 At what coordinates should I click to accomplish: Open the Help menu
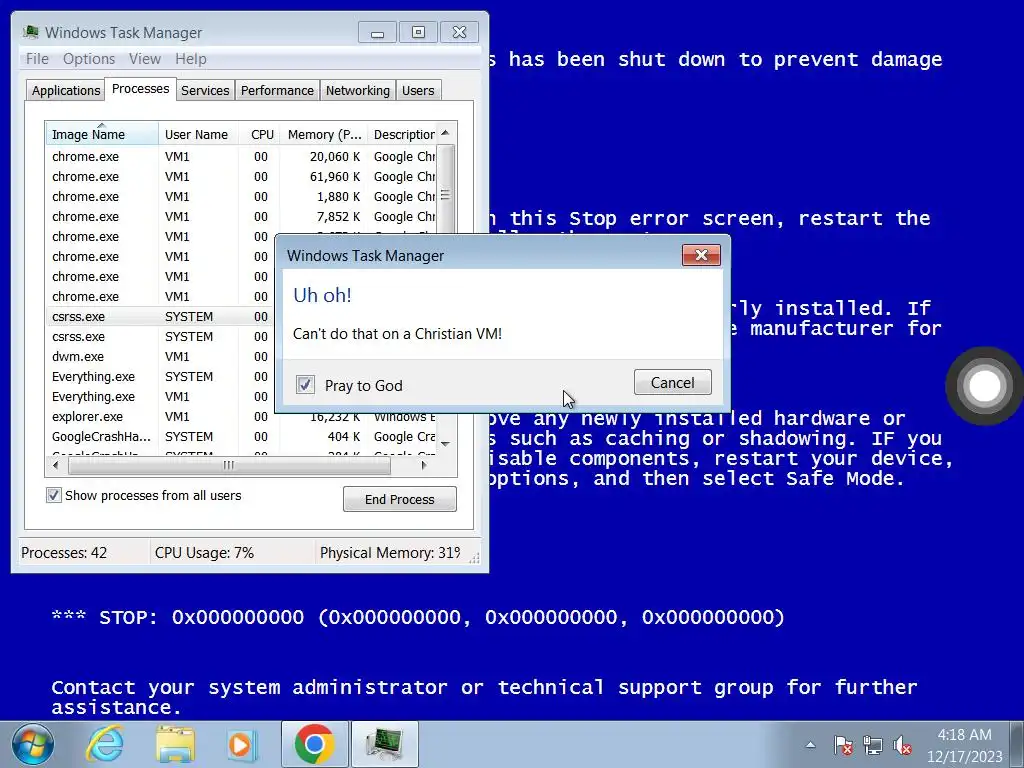(x=191, y=59)
